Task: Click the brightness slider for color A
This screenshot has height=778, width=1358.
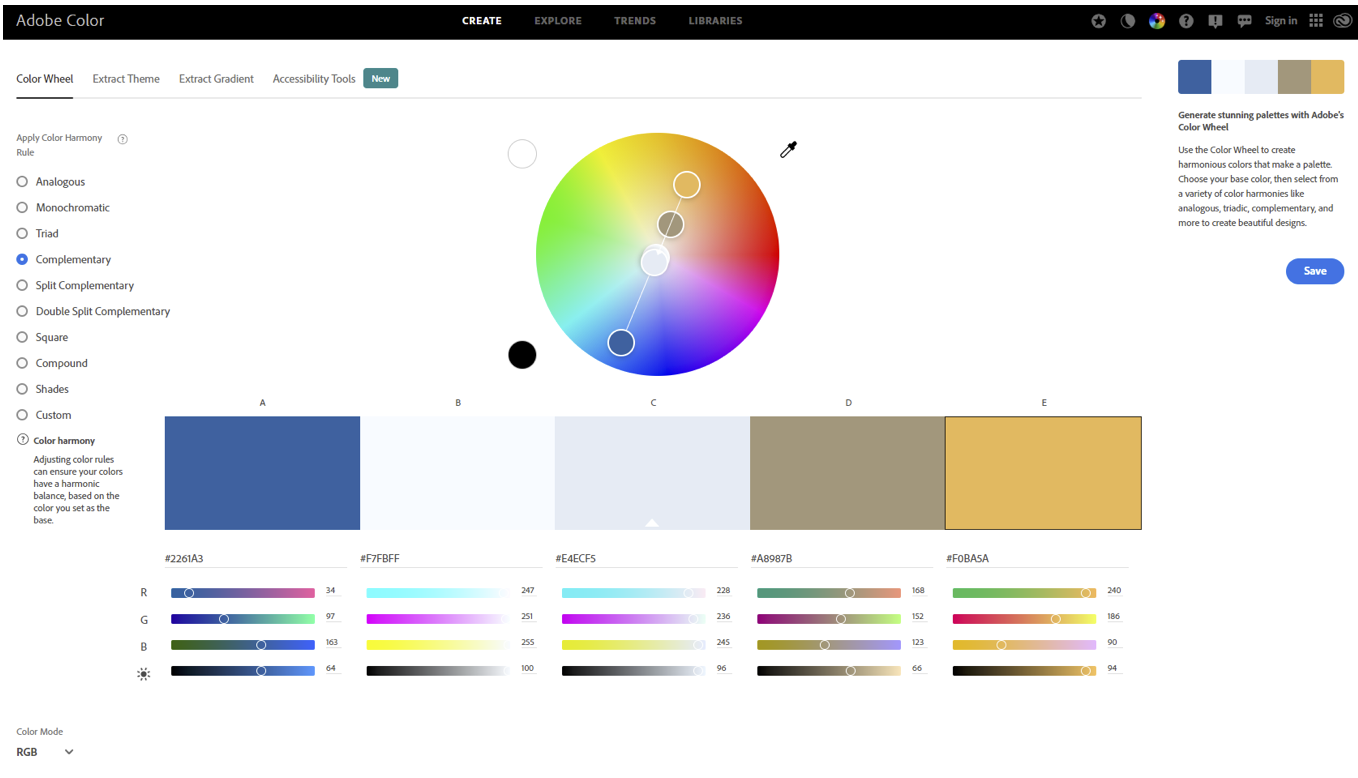Action: 243,671
